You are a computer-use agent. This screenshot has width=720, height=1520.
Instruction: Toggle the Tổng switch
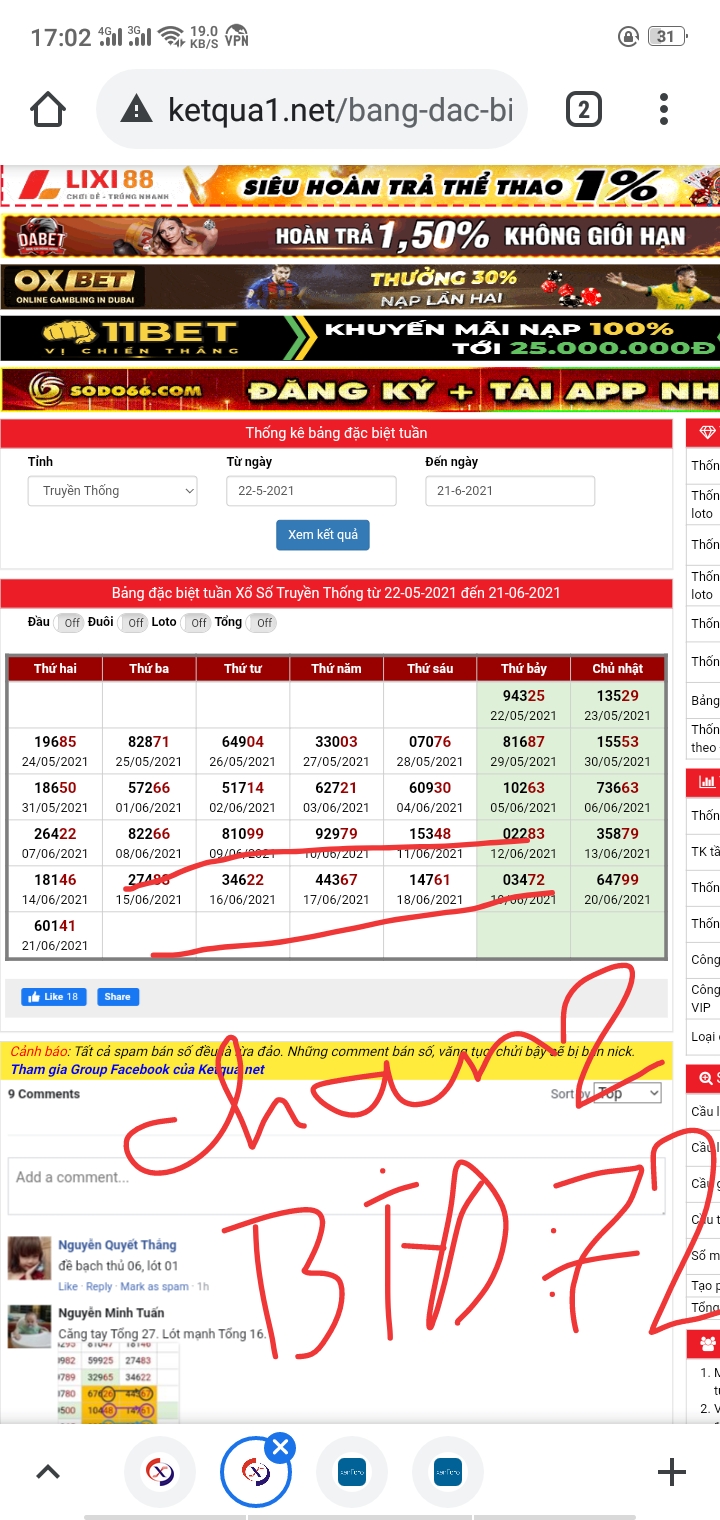pos(261,622)
